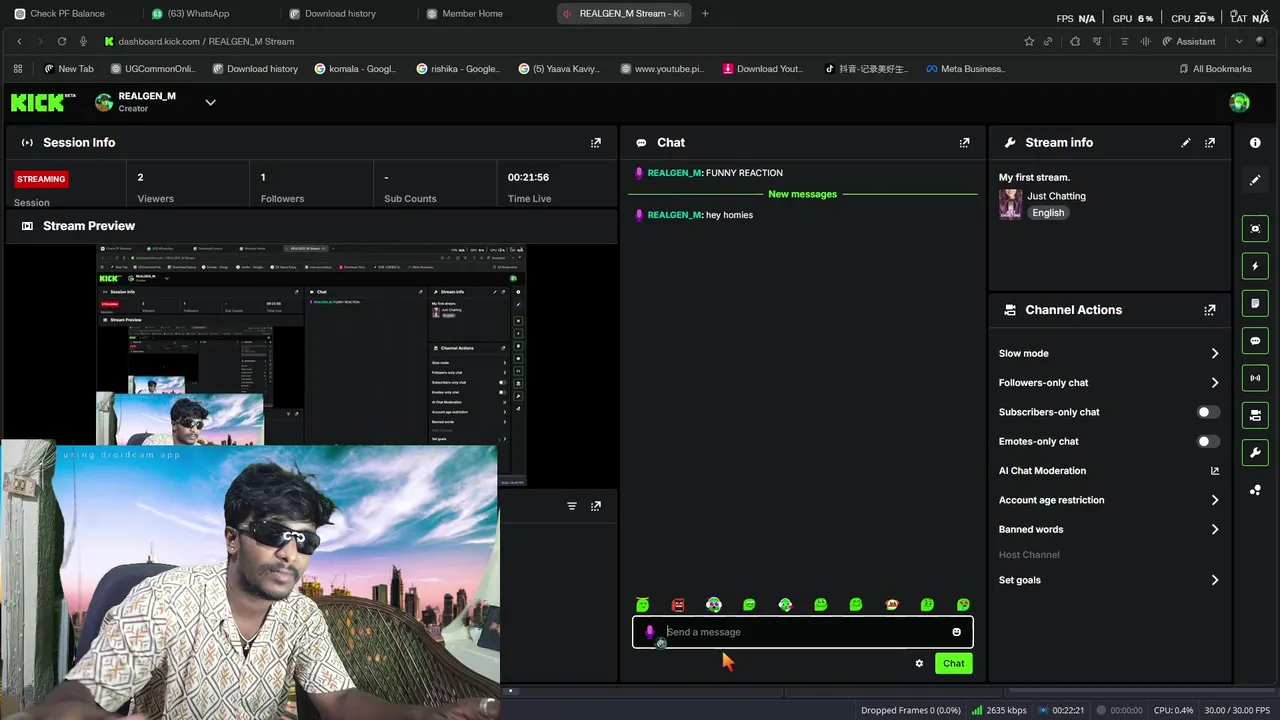The image size is (1280, 720).
Task: Click the Just Chatting category thumbnail
Action: click(1010, 204)
